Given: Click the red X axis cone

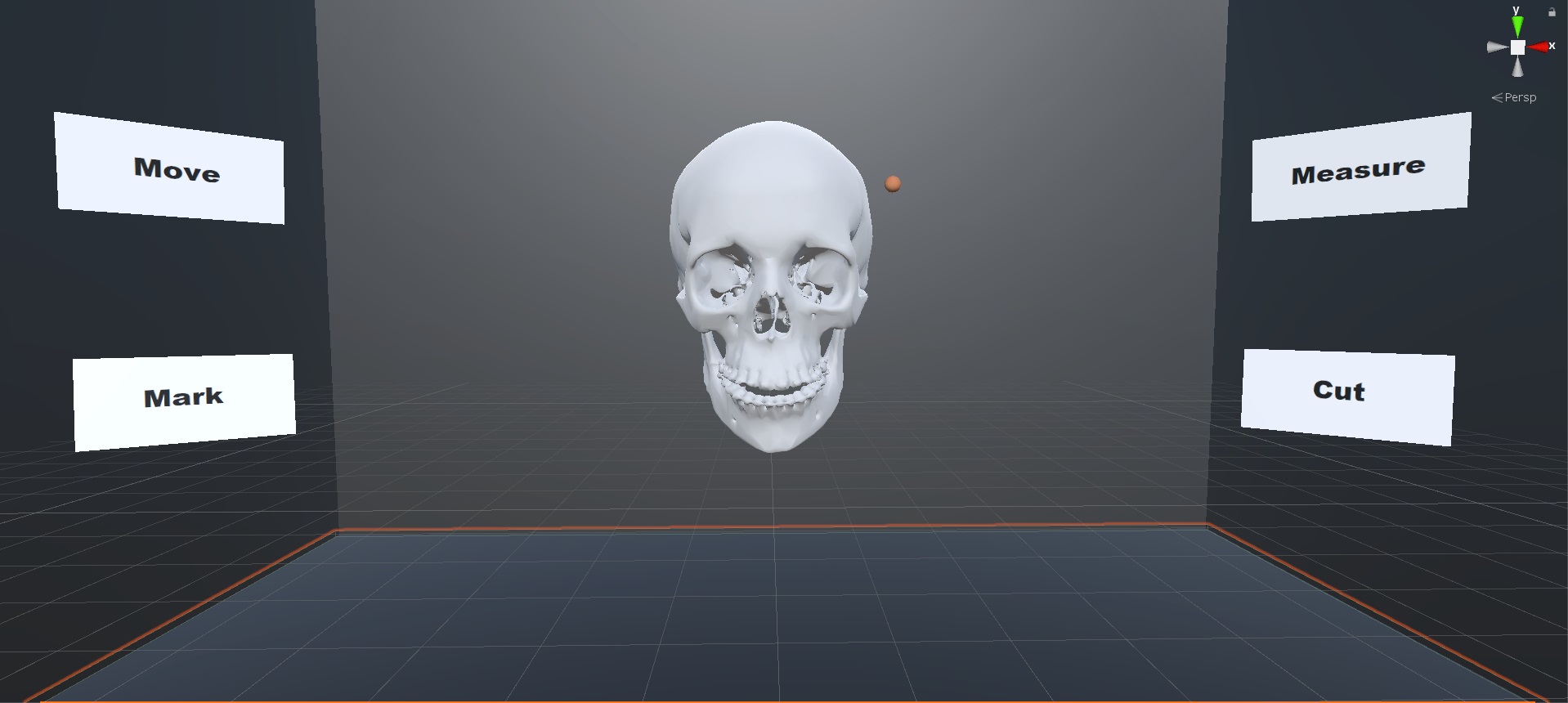Looking at the screenshot, I should click(x=1539, y=47).
